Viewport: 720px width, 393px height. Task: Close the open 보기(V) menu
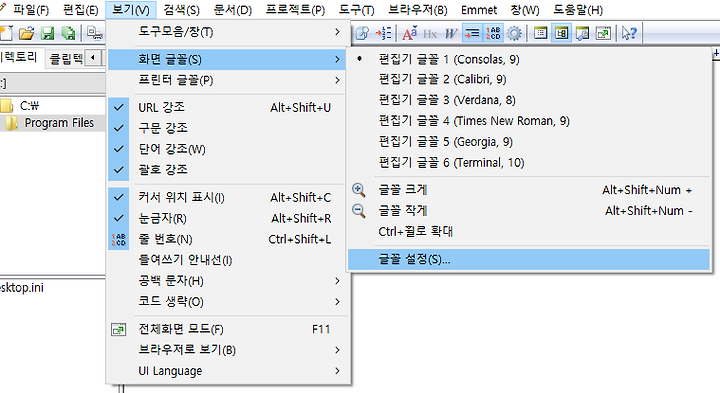point(130,10)
